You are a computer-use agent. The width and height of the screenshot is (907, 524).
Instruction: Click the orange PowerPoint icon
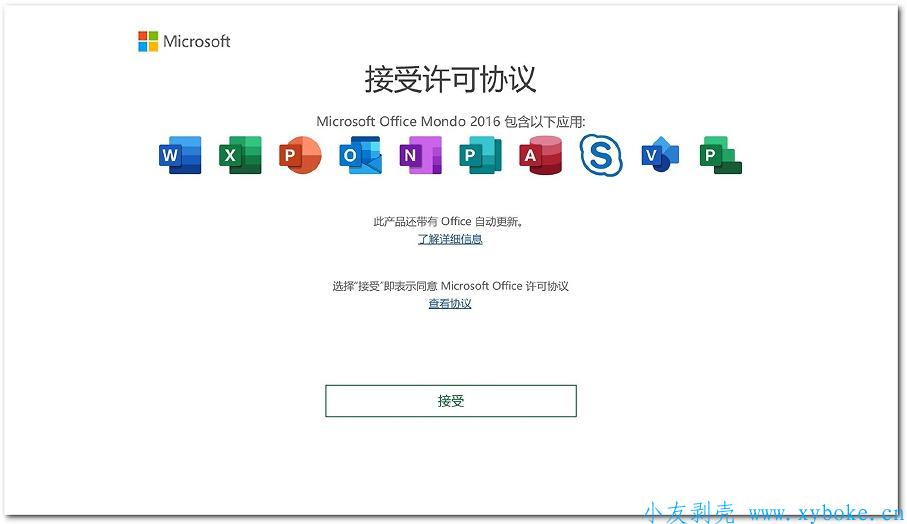tap(300, 156)
